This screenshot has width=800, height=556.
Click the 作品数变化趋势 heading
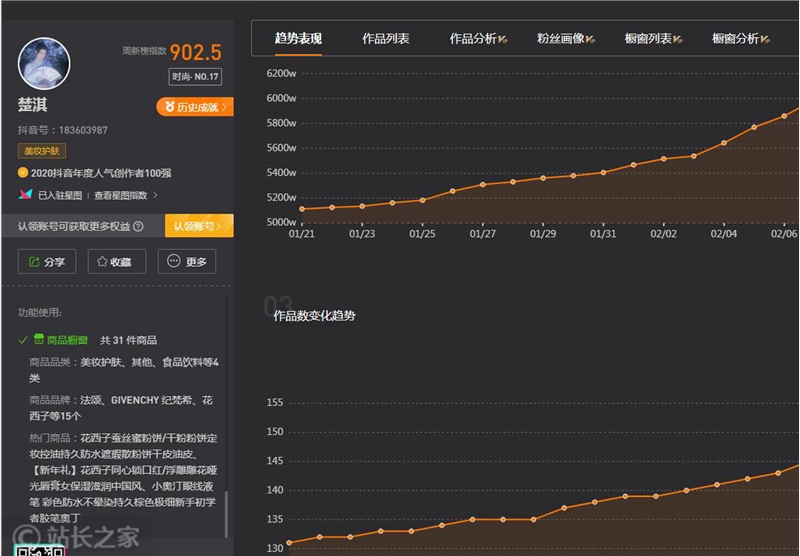pyautogui.click(x=314, y=316)
